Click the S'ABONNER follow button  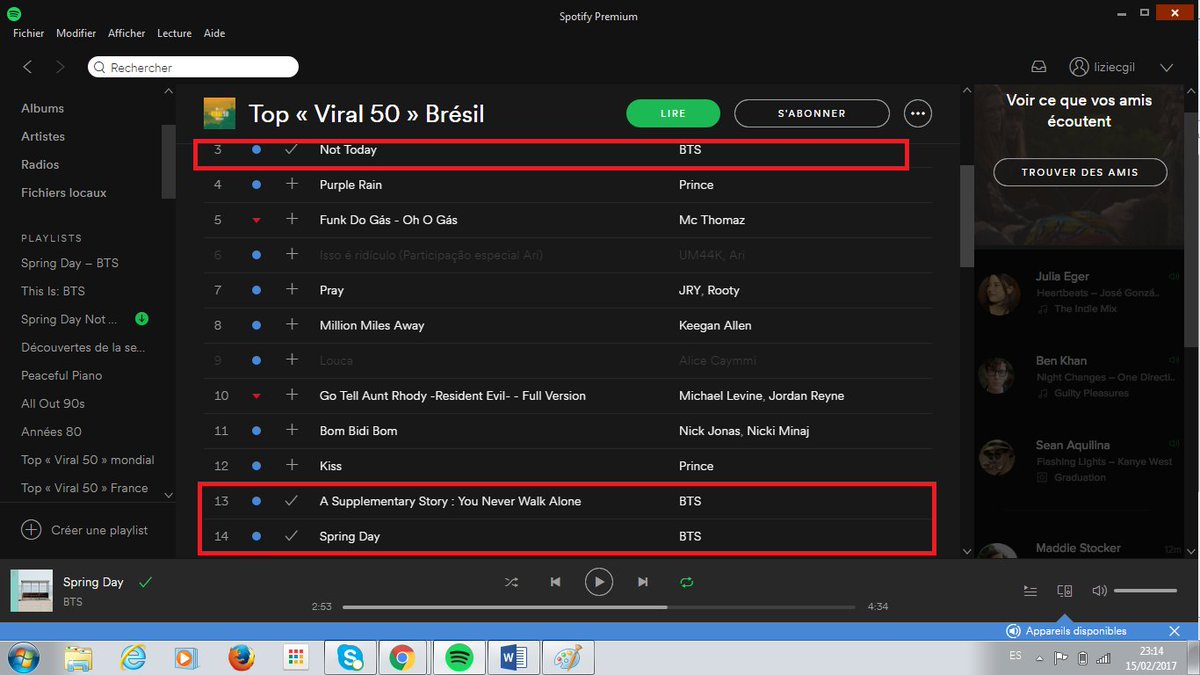click(811, 113)
